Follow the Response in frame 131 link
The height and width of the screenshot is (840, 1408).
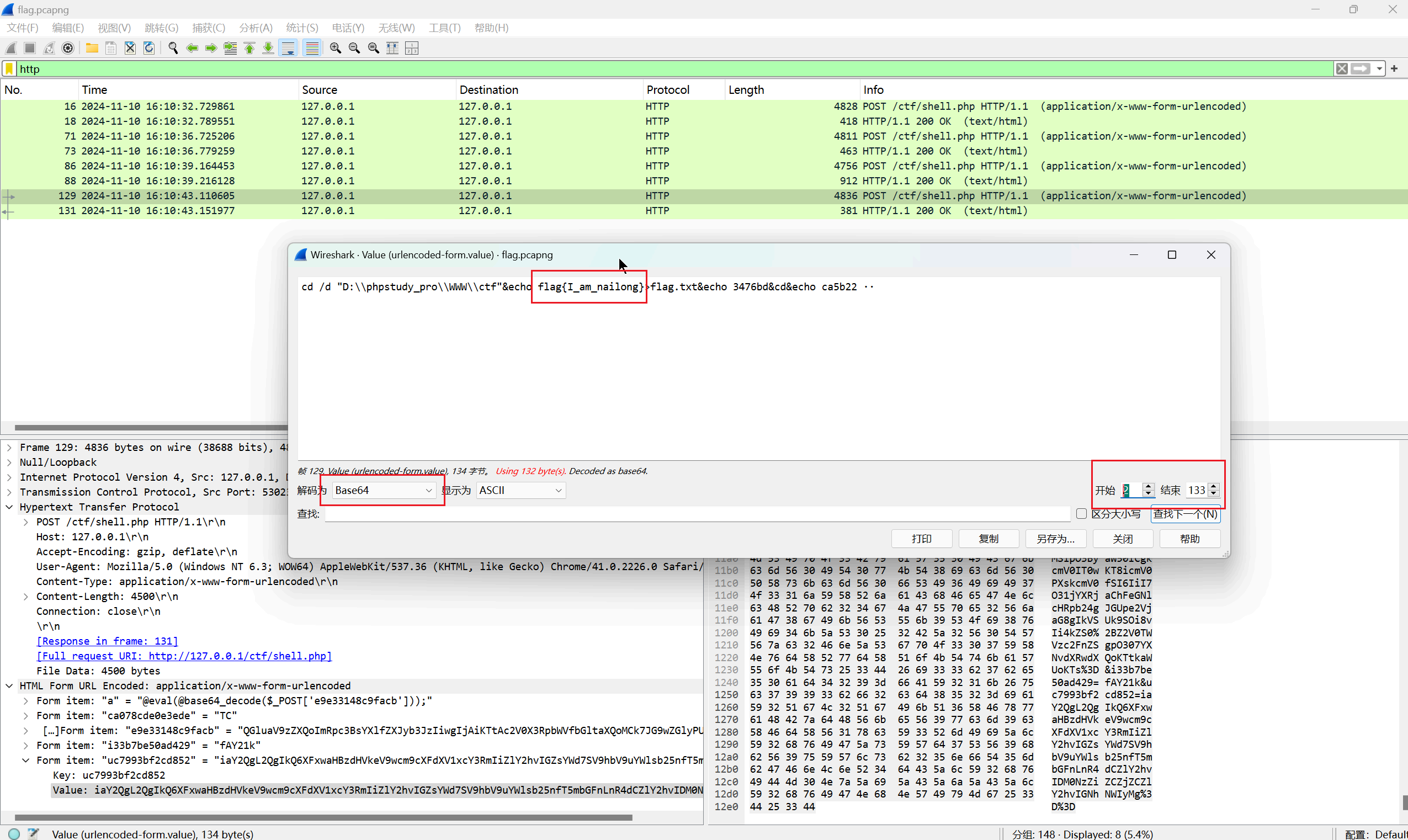pyautogui.click(x=107, y=641)
